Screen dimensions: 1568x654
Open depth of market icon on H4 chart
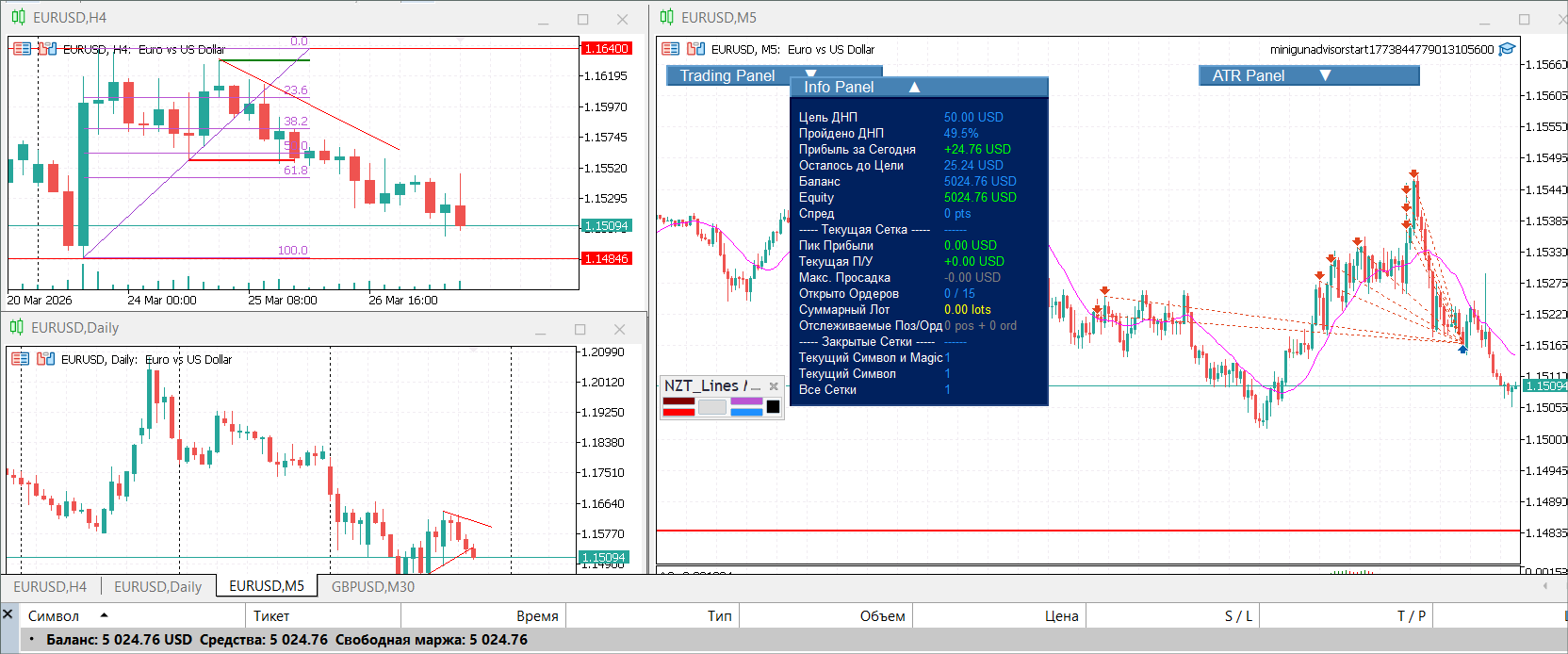[x=47, y=49]
